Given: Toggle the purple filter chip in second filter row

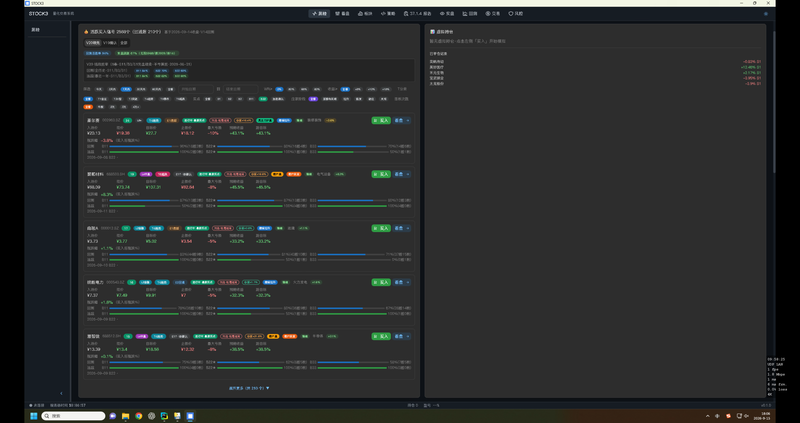Looking at the screenshot, I should (x=313, y=99).
